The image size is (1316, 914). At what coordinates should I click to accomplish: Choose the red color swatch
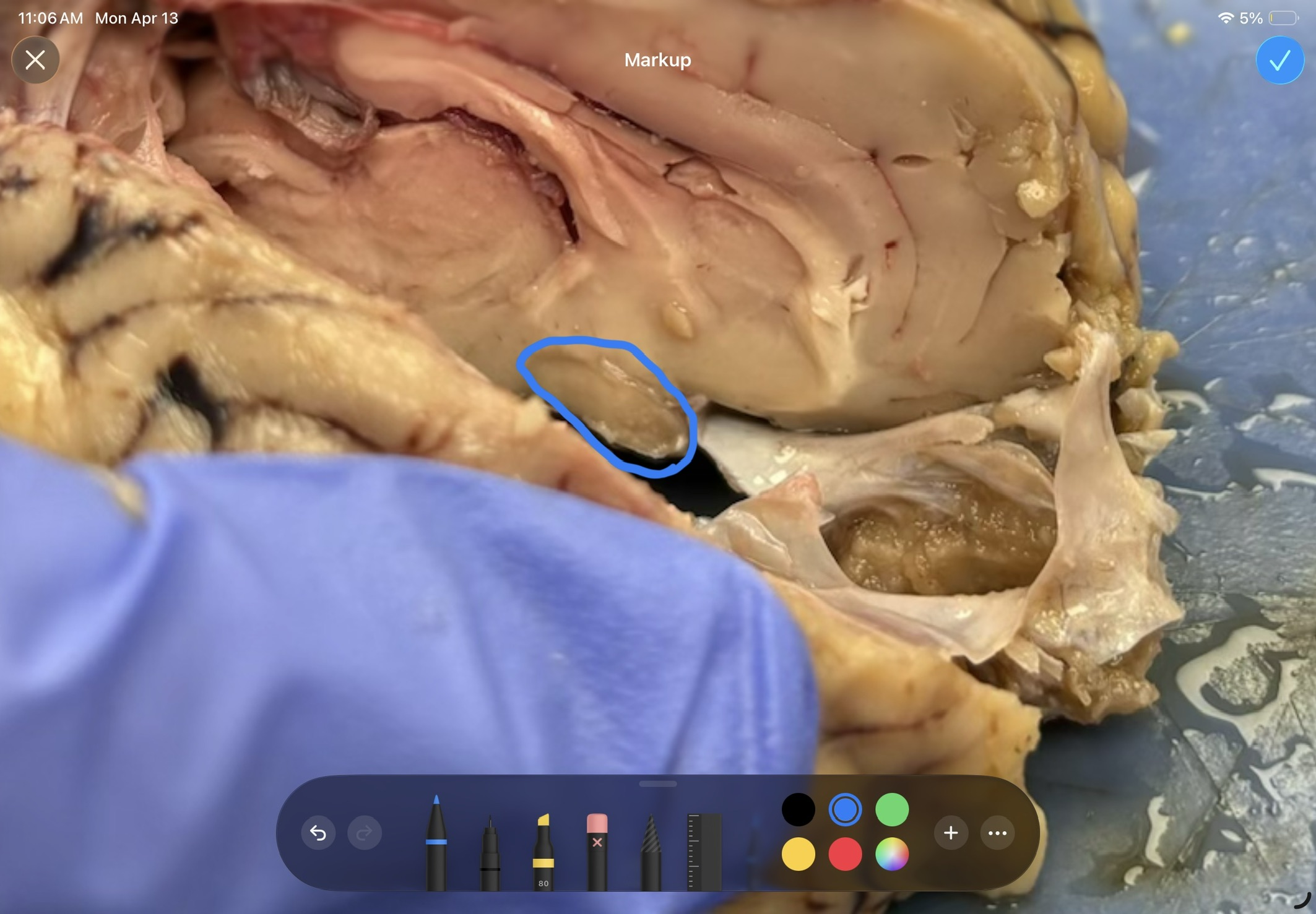coord(845,855)
